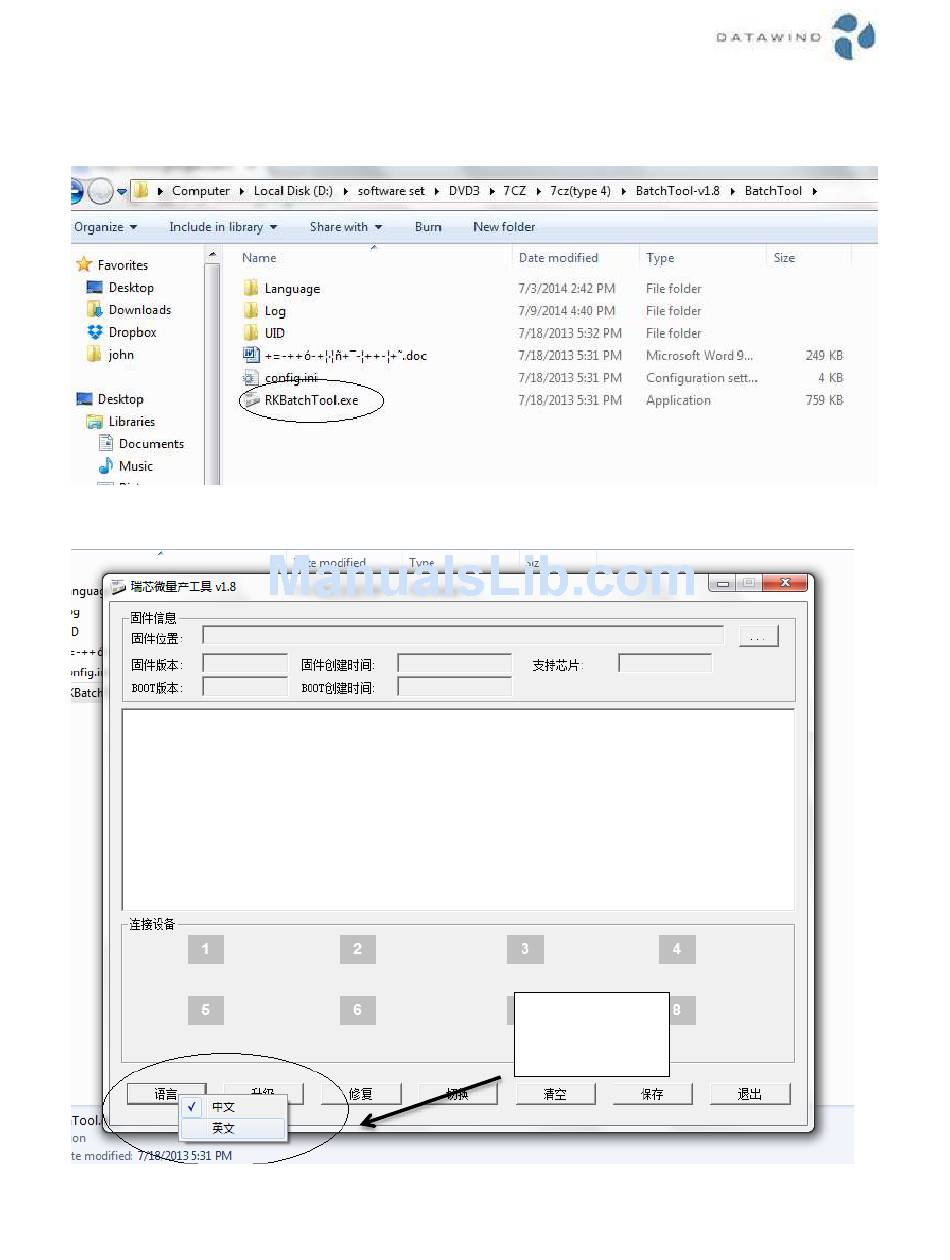Open Downloads in Favorites sidebar
Image resolution: width=950 pixels, height=1260 pixels.
(x=139, y=310)
